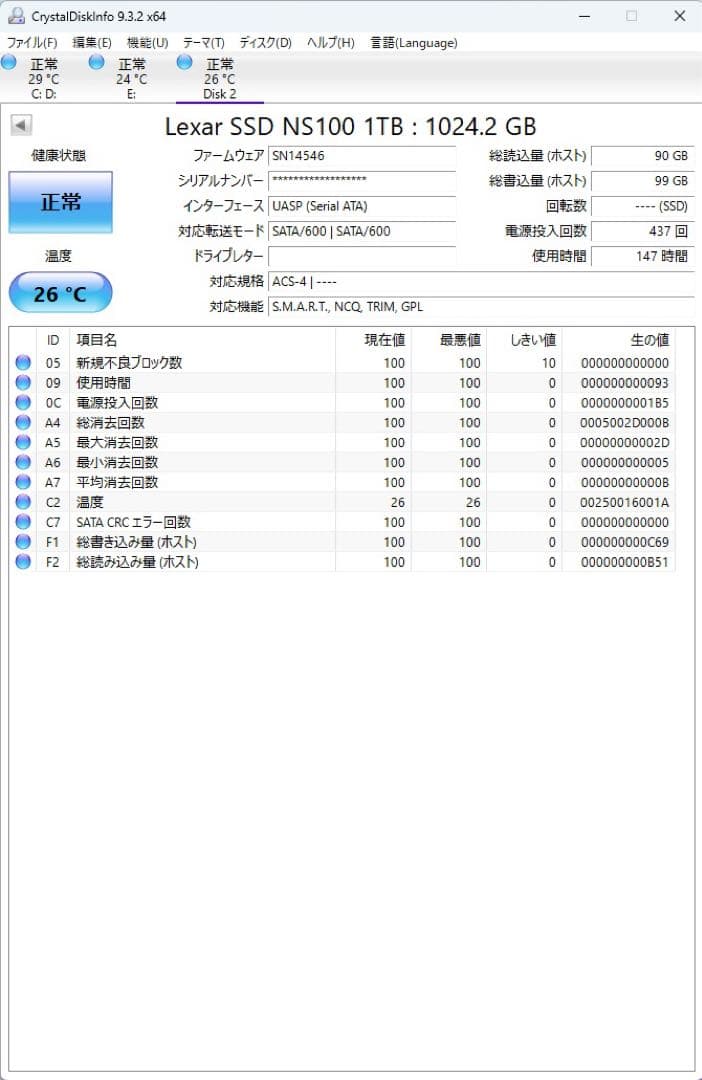Click the 生の値 column header
This screenshot has height=1080, width=702.
click(619, 340)
